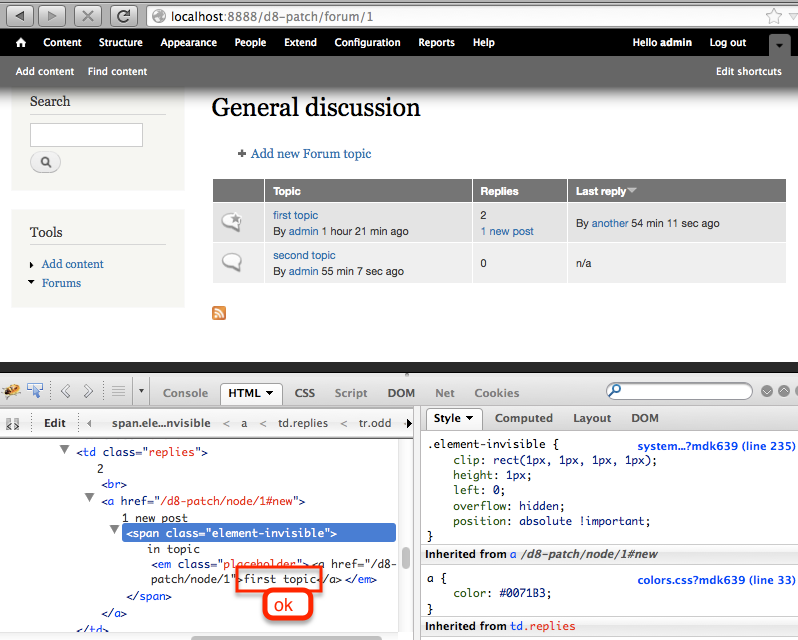This screenshot has height=640, width=798.
Task: Click the plus icon beside Add new Forum topic
Action: [x=242, y=153]
